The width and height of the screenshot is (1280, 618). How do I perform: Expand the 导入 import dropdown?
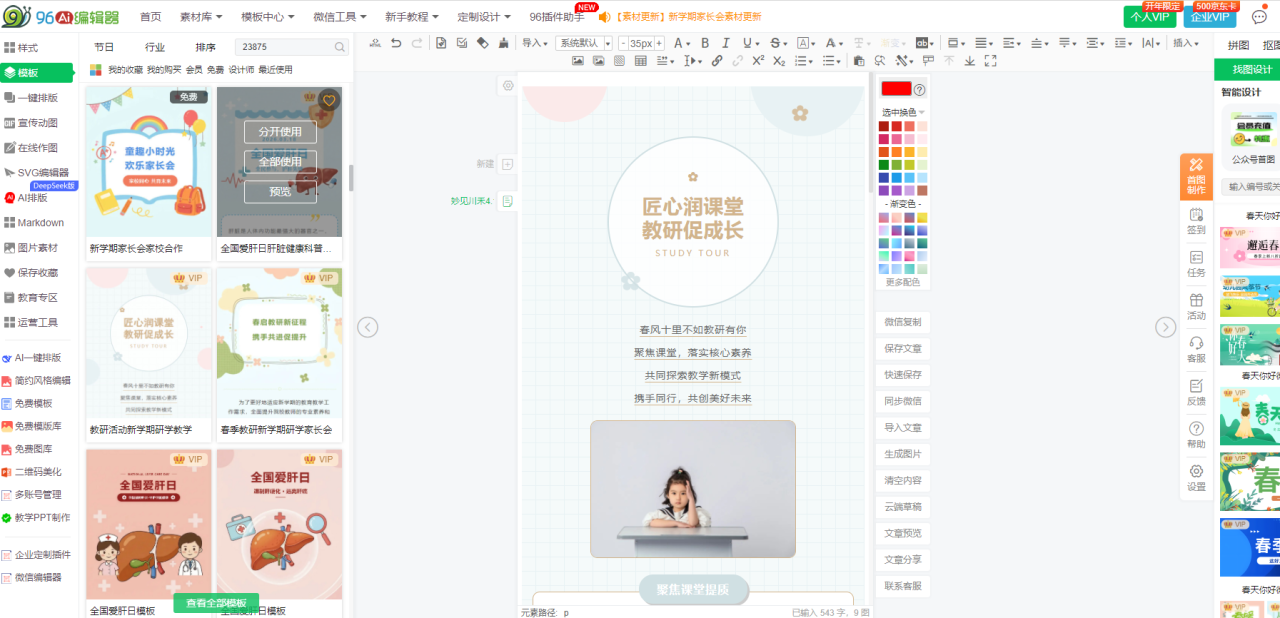535,43
